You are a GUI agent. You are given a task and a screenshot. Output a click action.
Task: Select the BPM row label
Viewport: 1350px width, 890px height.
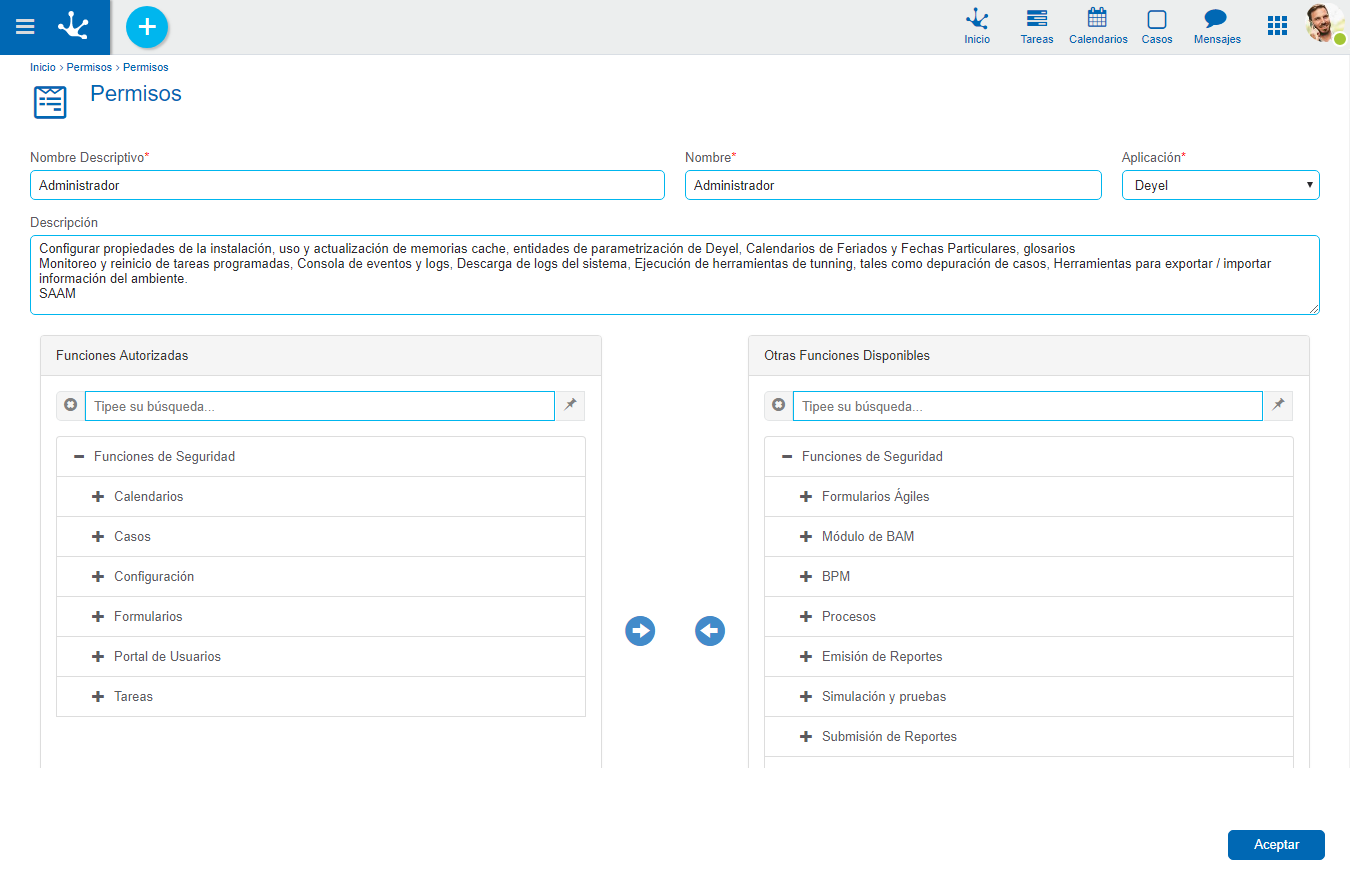836,577
